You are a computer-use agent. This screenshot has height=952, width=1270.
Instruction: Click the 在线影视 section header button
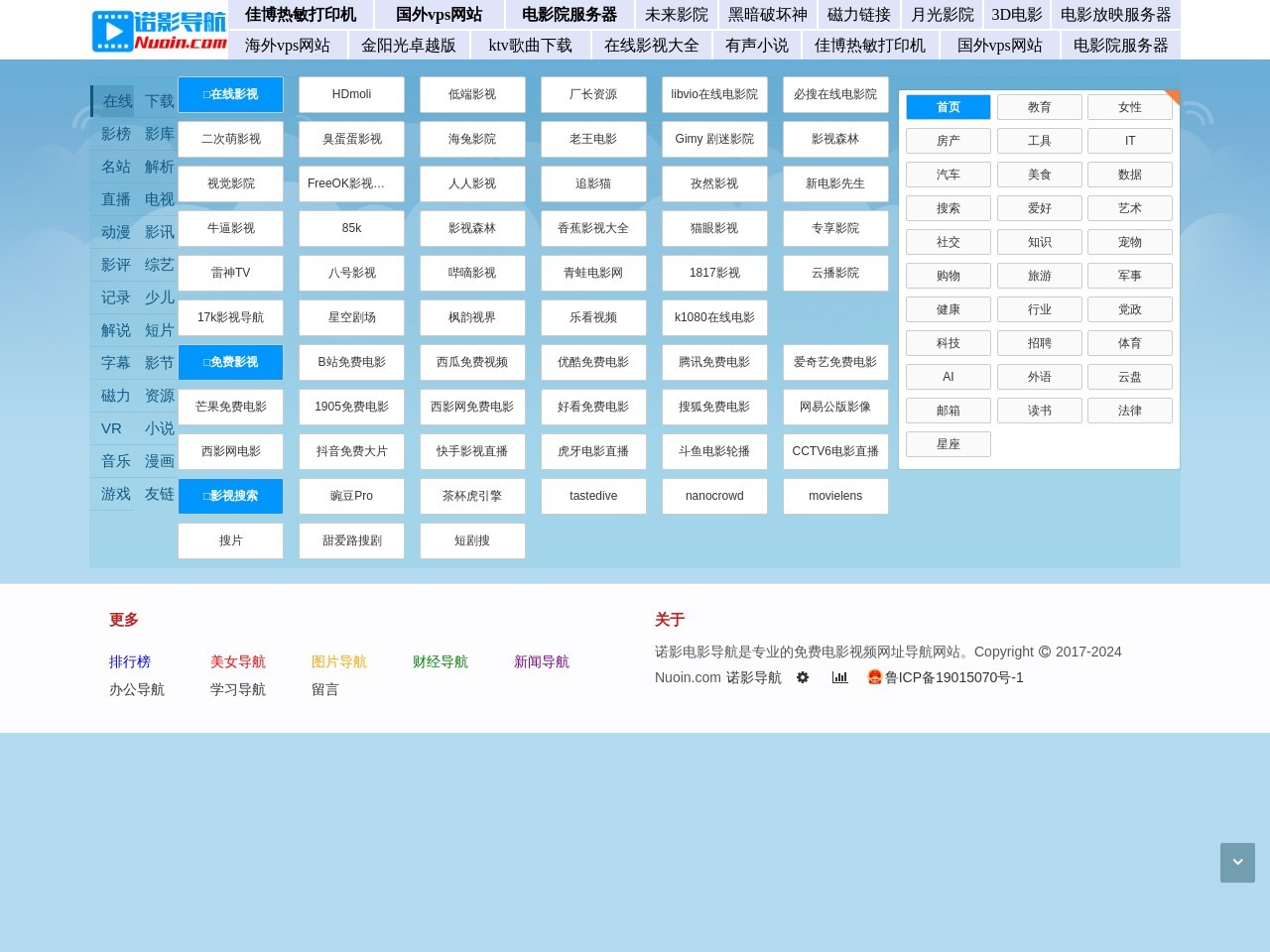click(x=230, y=94)
